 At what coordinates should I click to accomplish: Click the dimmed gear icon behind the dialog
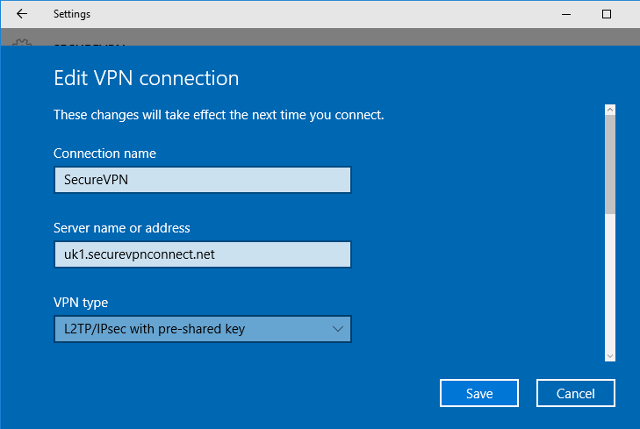pyautogui.click(x=22, y=44)
